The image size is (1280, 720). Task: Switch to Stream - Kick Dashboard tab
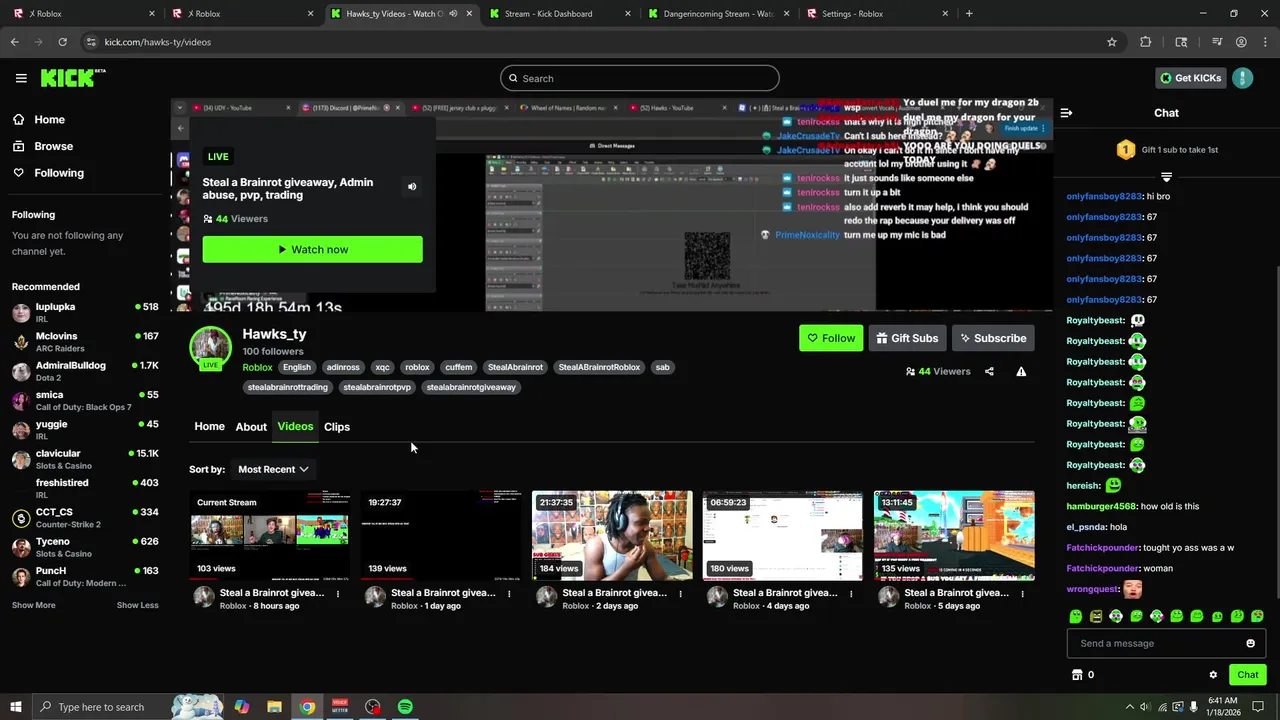[558, 14]
